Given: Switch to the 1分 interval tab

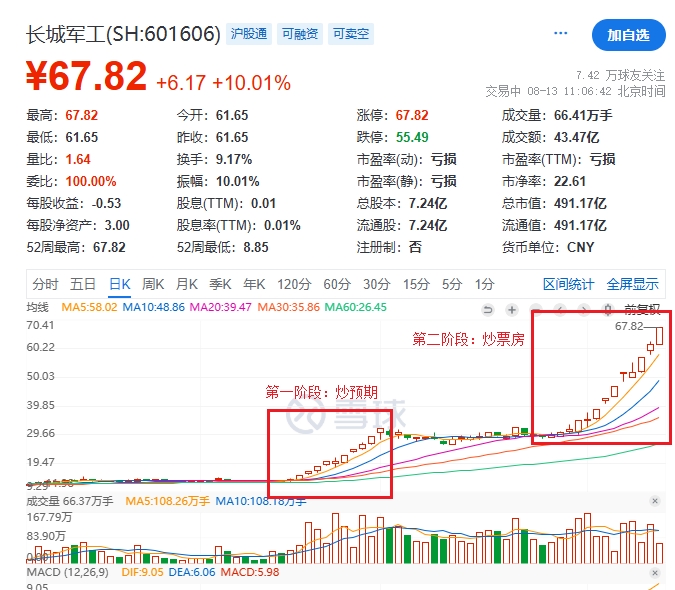Looking at the screenshot, I should tap(484, 284).
